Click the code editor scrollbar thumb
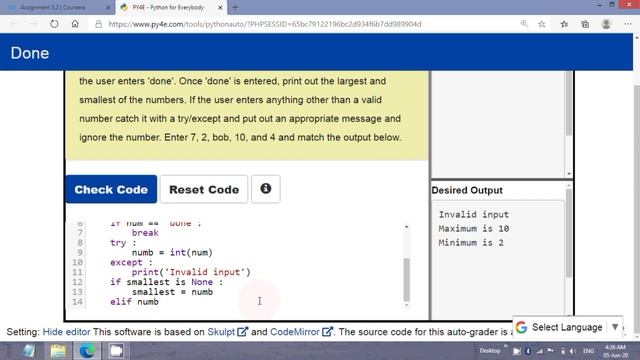 click(407, 280)
